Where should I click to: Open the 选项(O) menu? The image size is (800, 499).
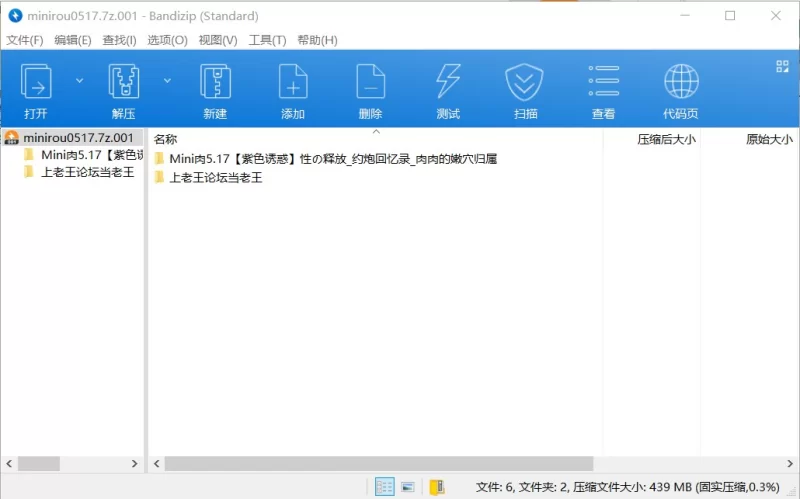(x=167, y=40)
